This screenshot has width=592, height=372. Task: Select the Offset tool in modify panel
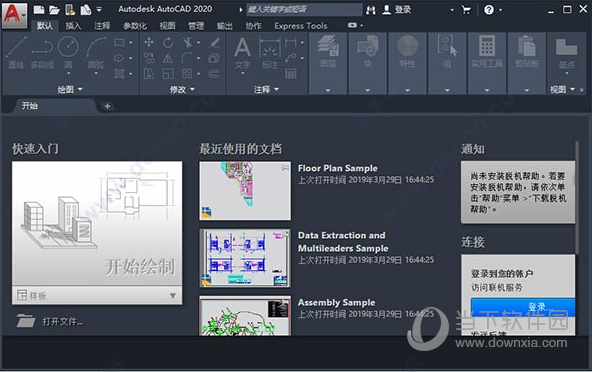click(x=214, y=74)
